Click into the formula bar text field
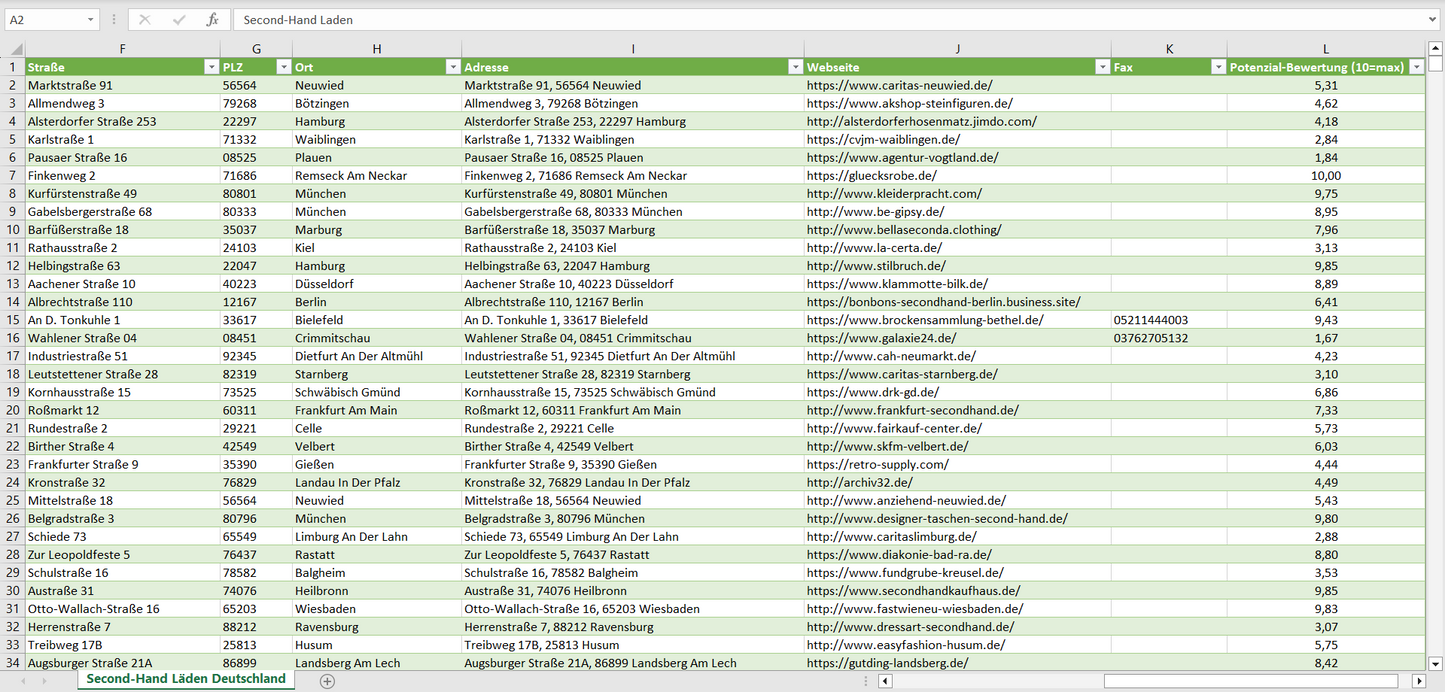 800,20
